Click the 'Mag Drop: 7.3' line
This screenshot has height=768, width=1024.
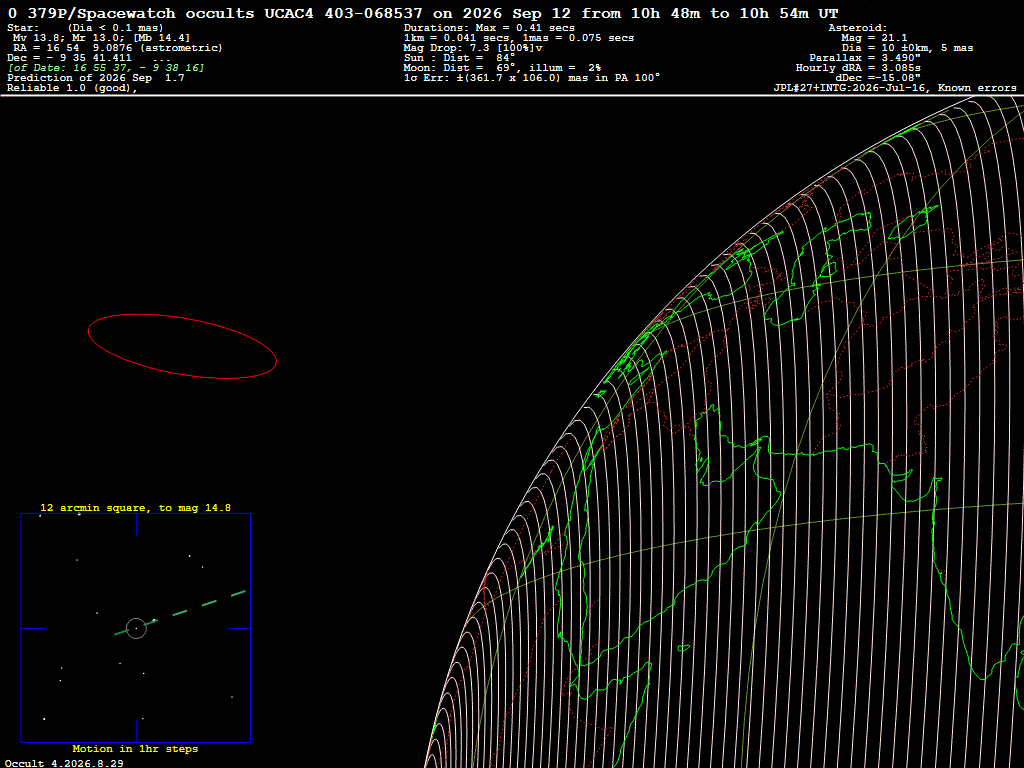473,48
